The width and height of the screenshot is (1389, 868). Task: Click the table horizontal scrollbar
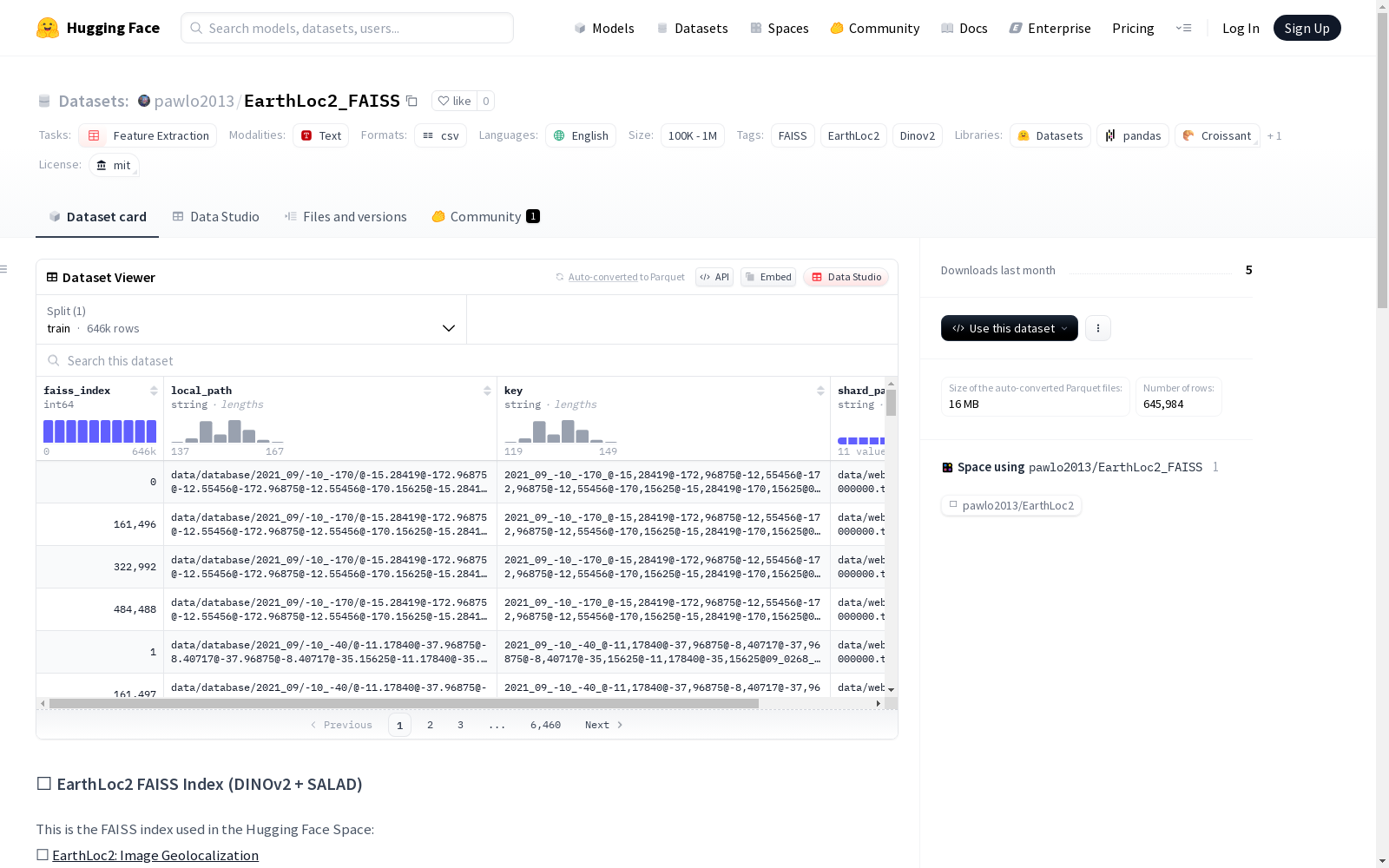pos(404,703)
